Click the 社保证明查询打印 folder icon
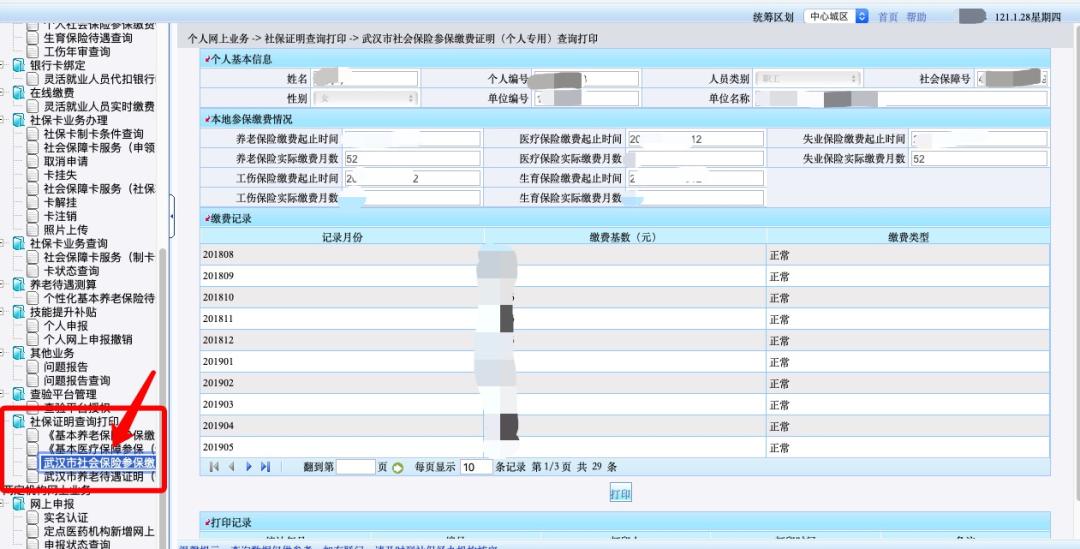Screen dimensions: 1080x549 (19, 422)
